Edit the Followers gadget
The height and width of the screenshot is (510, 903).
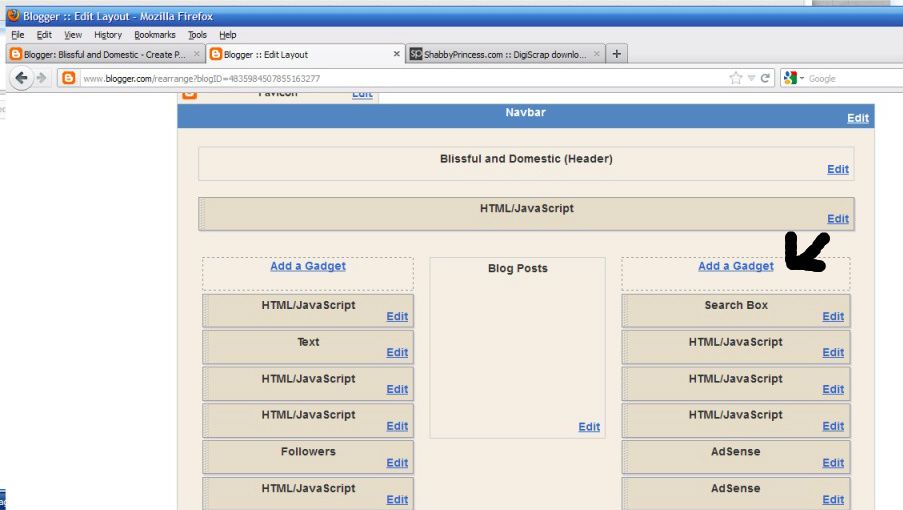click(x=397, y=463)
